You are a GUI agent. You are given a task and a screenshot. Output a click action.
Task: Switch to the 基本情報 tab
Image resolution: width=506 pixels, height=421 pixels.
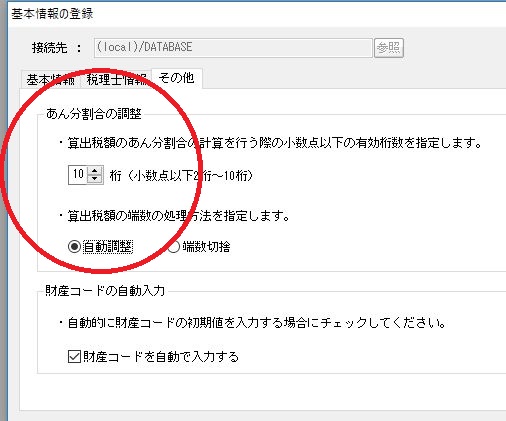click(x=50, y=80)
